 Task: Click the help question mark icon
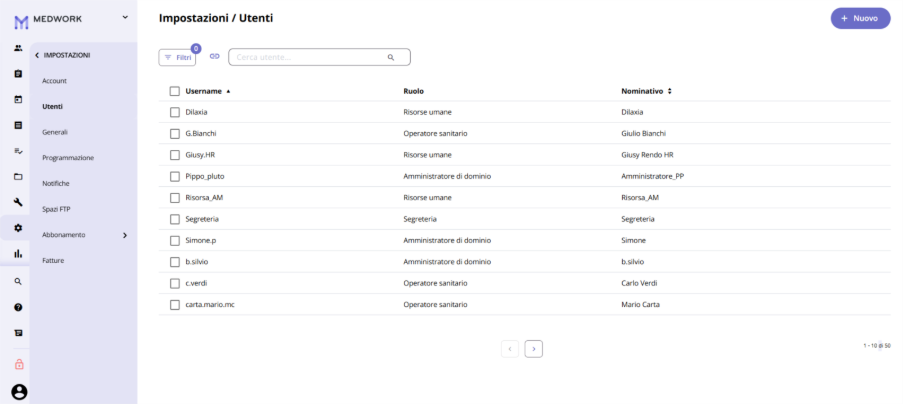(x=18, y=308)
